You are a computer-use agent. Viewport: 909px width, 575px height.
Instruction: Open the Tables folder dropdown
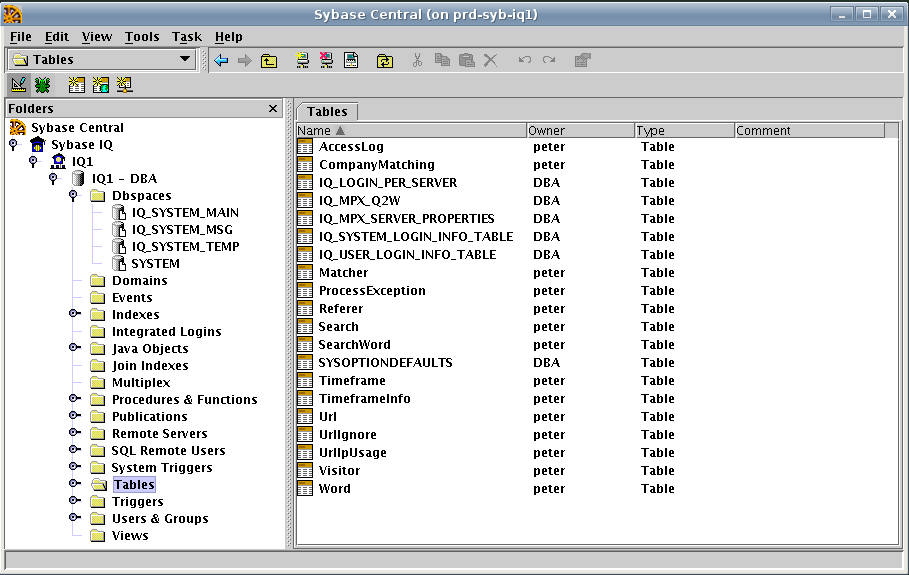coord(185,59)
